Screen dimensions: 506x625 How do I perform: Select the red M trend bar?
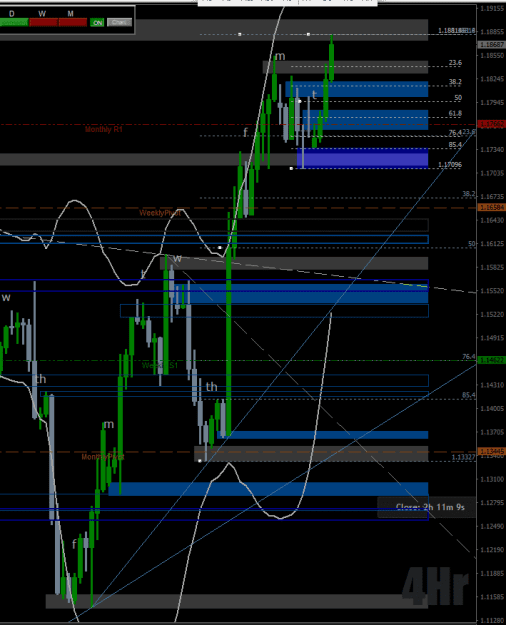coord(73,23)
